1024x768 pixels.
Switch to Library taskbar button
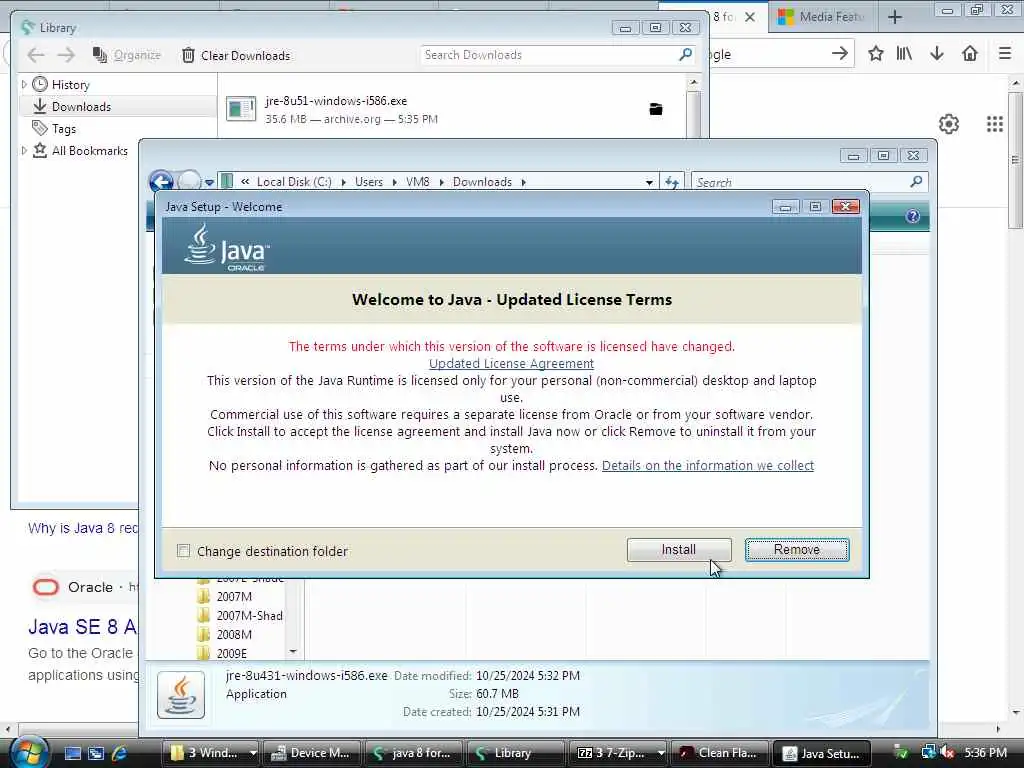tap(515, 753)
